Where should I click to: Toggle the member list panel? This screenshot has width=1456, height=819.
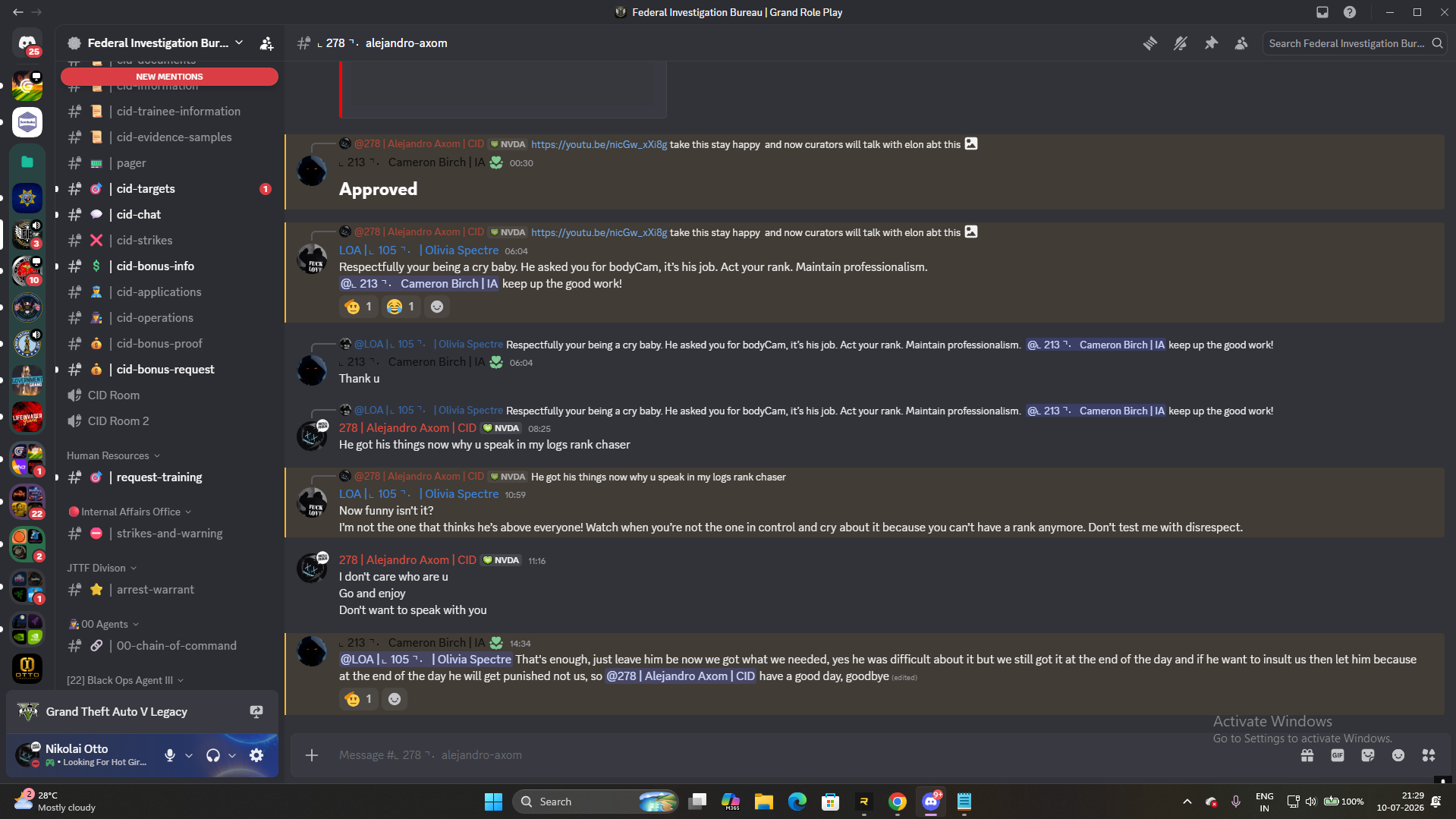[x=1241, y=43]
